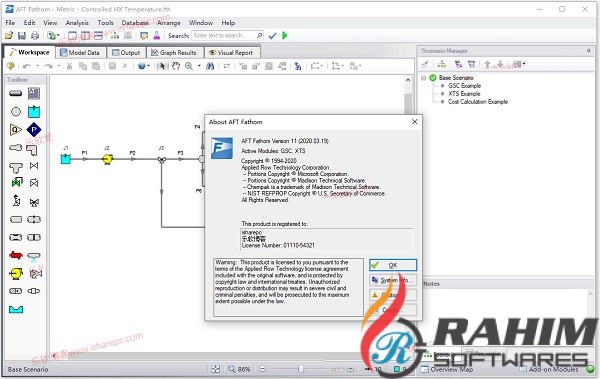Viewport: 600px width, 379px height.
Task: Click the zoom-out minus button in the status bar
Action: coord(262,369)
